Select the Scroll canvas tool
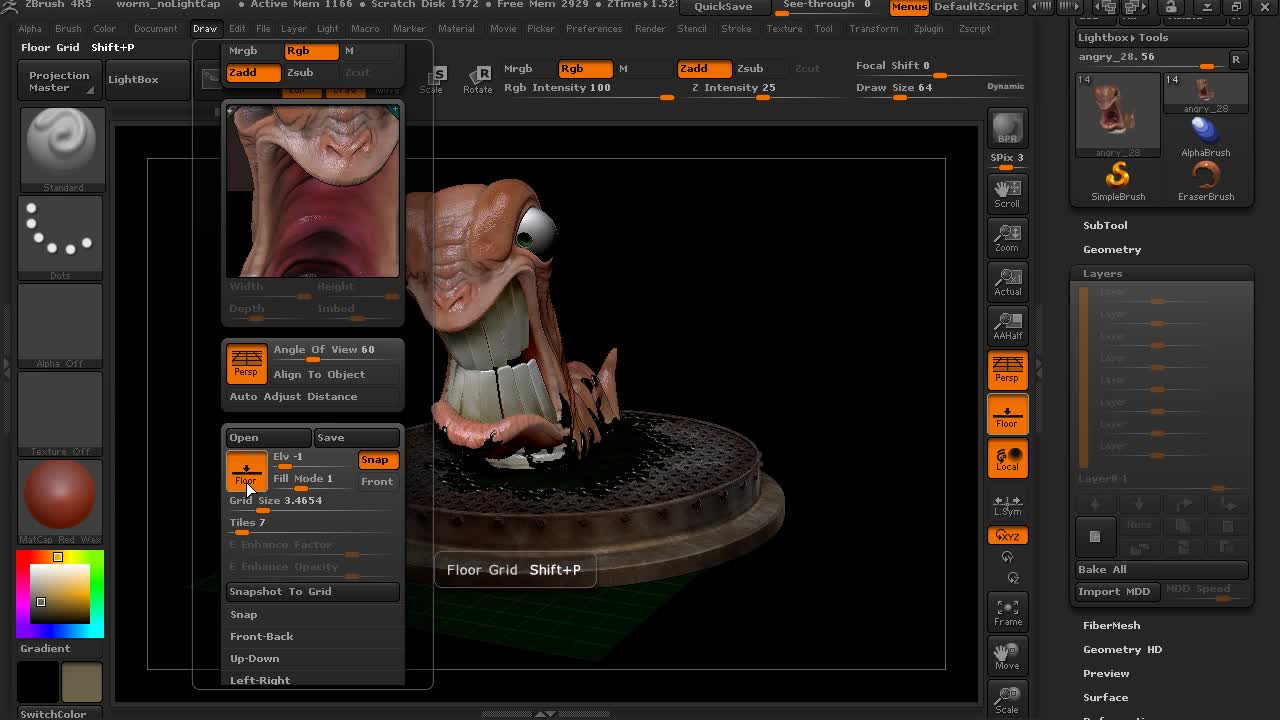This screenshot has height=720, width=1280. pos(1007,193)
